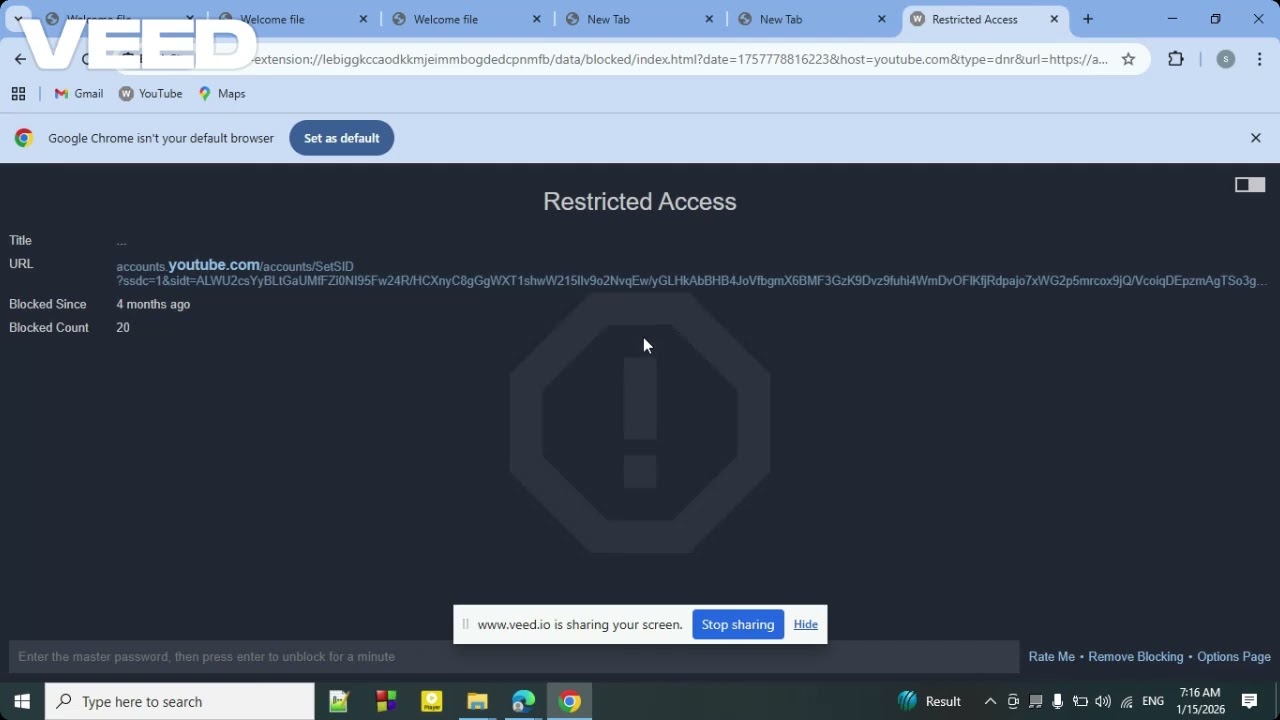Open the Options Page link
Image resolution: width=1280 pixels, height=720 pixels.
1234,657
